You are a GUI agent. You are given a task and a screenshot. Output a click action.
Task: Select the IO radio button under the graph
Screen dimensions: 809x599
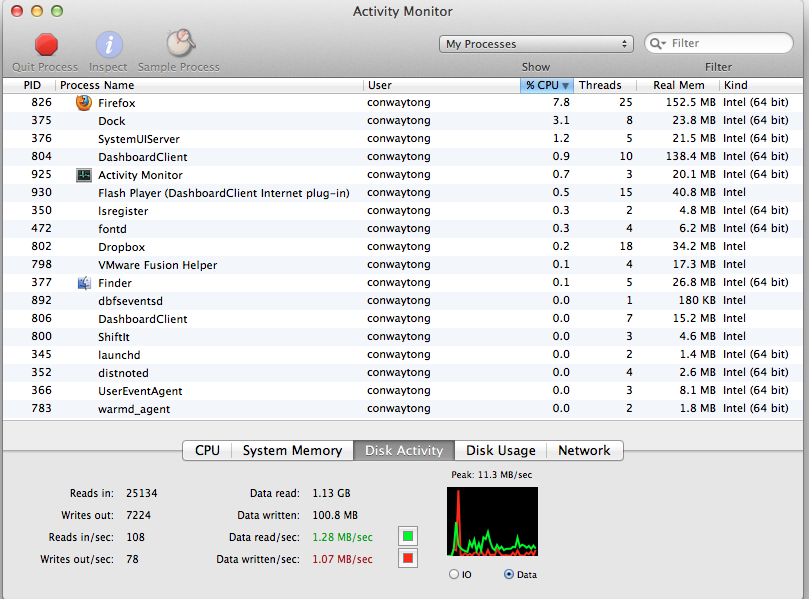point(453,574)
